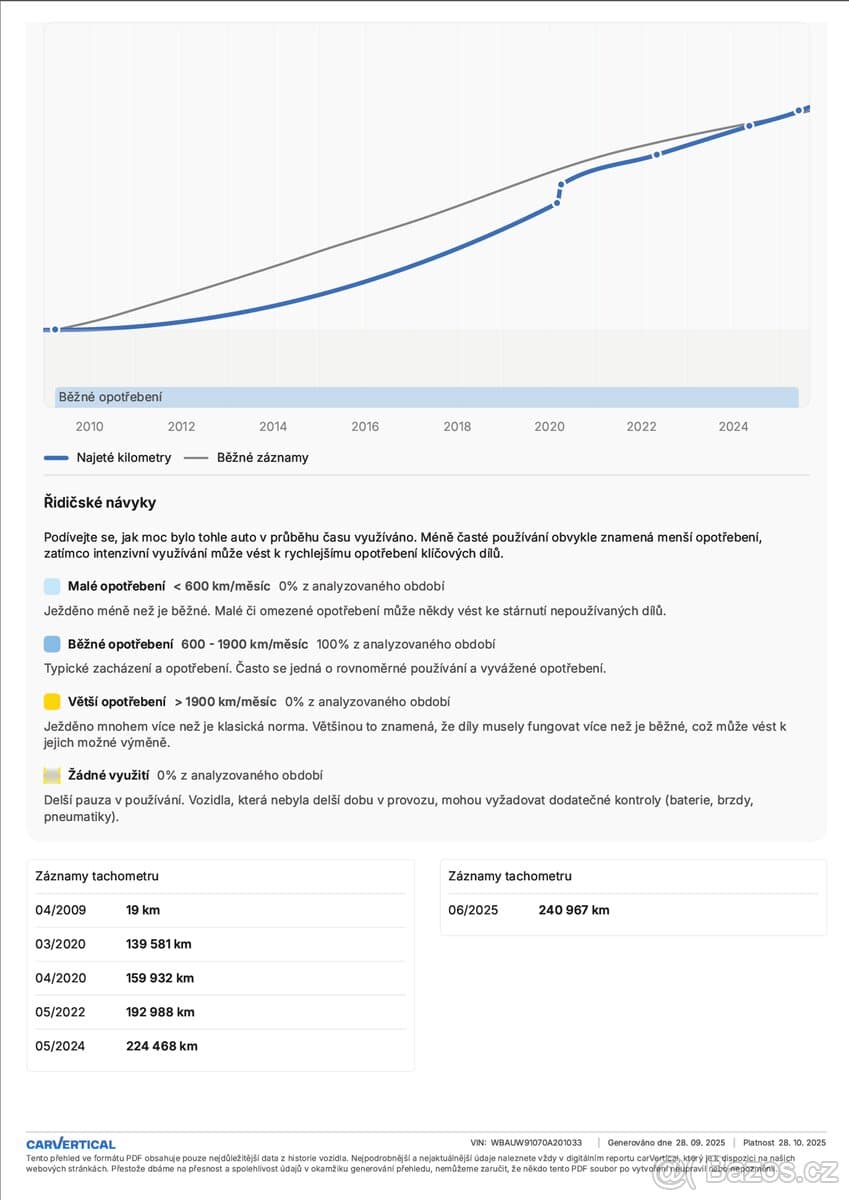
Task: Click the 2024 data point on blue line
Action: coord(749,126)
